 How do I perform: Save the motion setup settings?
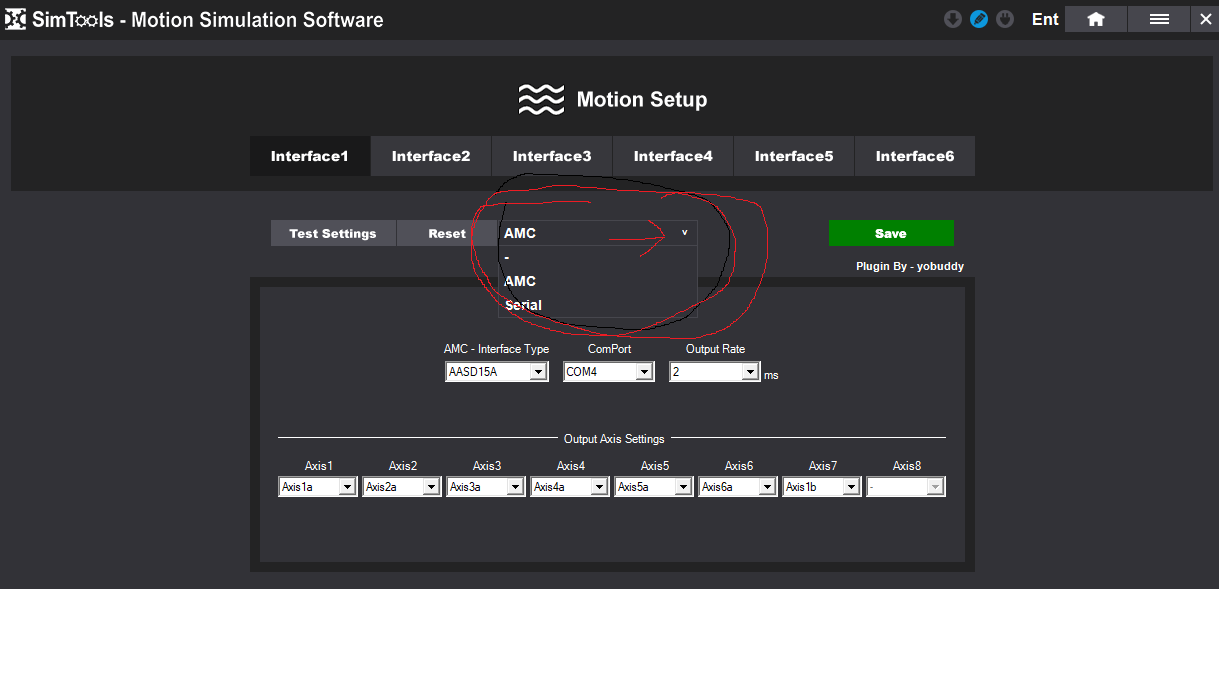click(891, 233)
